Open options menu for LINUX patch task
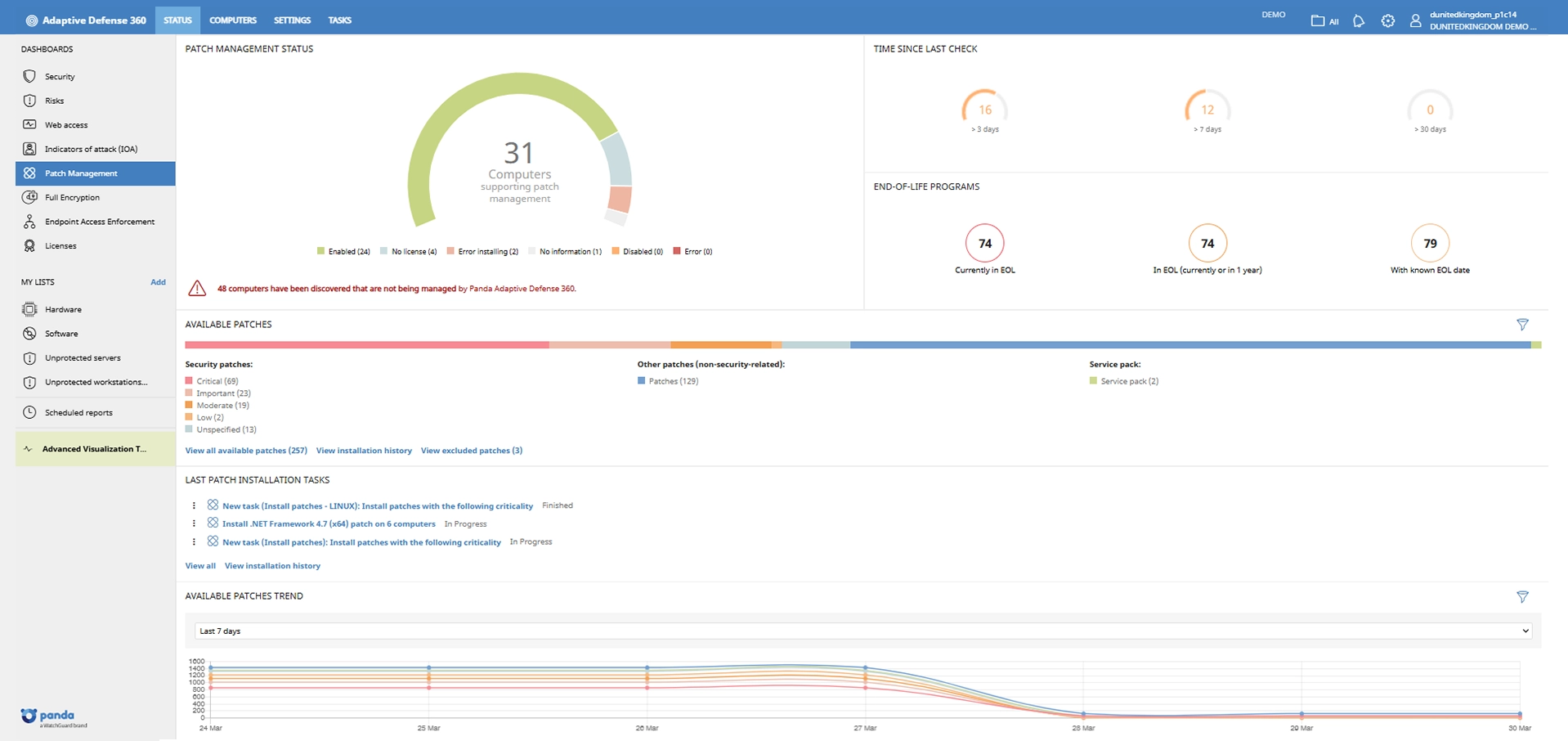1568x741 pixels. pyautogui.click(x=194, y=506)
